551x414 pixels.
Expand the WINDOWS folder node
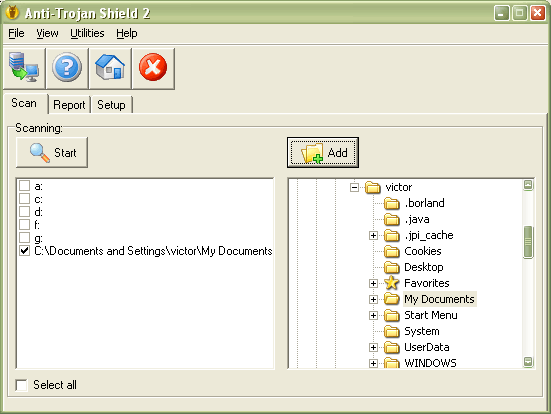coord(373,363)
